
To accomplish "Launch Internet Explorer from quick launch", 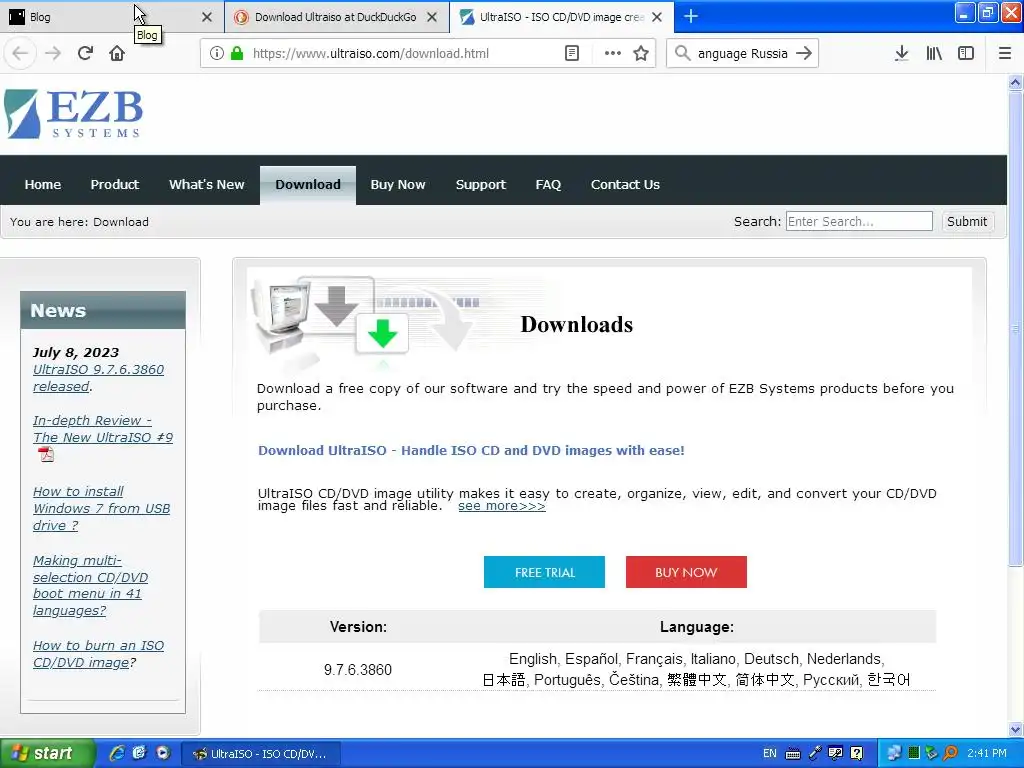I will (117, 753).
